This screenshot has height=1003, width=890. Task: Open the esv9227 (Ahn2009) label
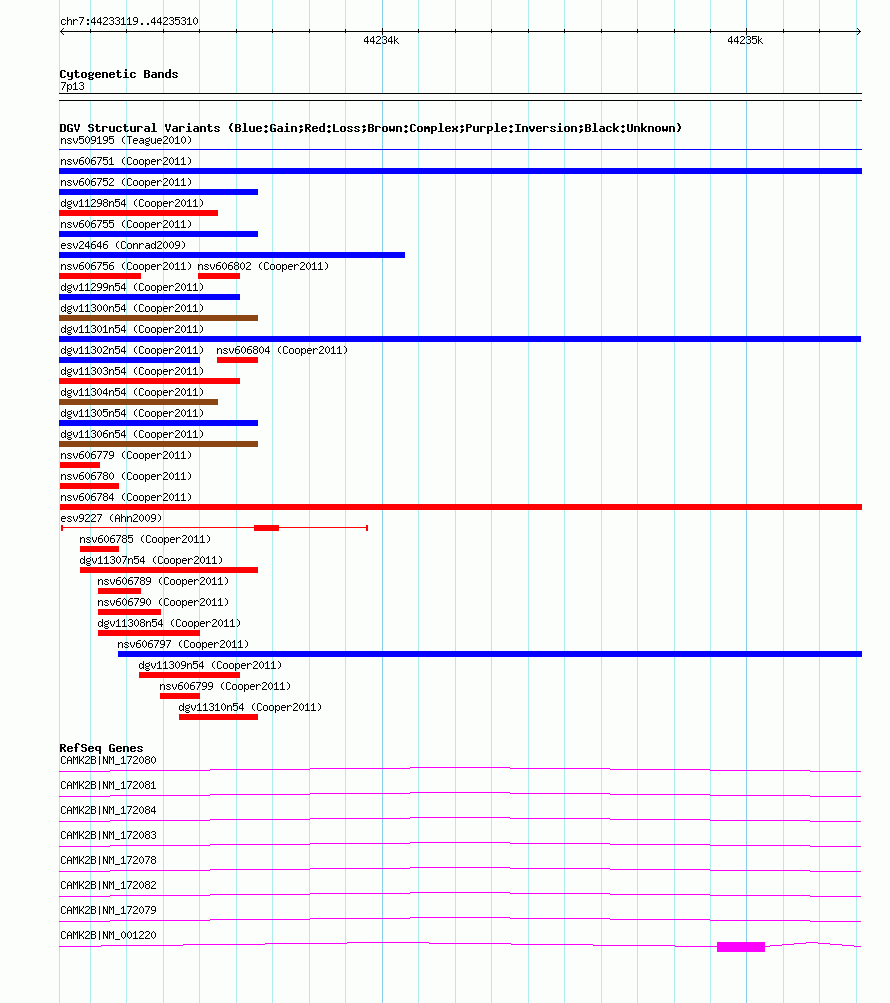coord(111,518)
